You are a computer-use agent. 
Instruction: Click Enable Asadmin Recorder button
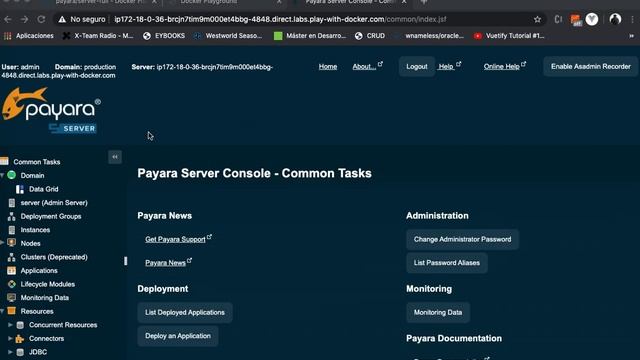coord(591,67)
